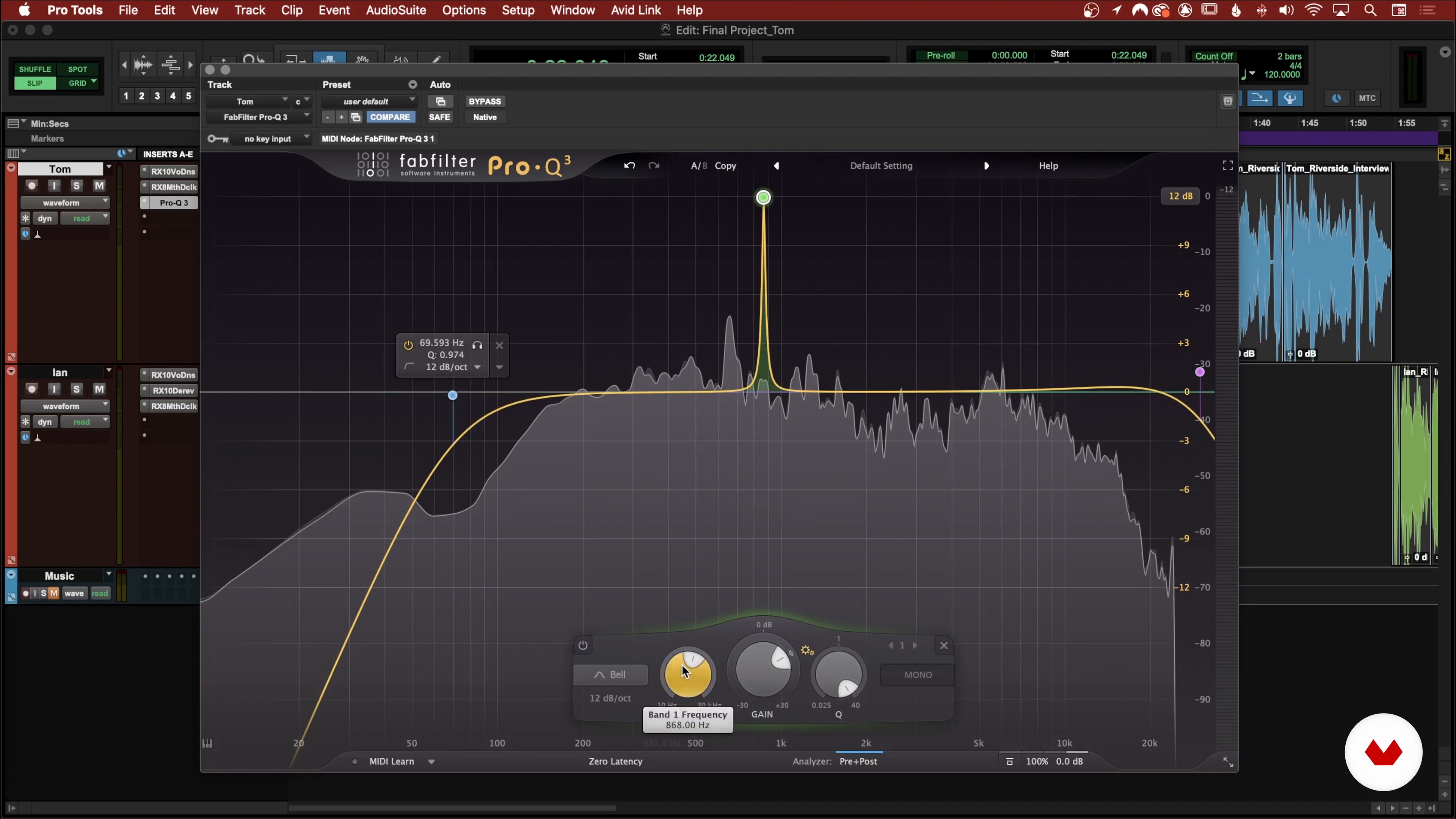
Task: Click the Pro-Q 3 undo arrow
Action: 629,166
